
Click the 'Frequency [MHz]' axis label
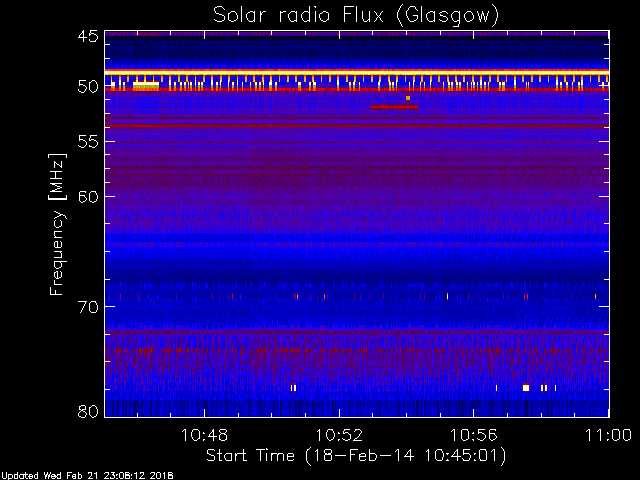[x=58, y=224]
